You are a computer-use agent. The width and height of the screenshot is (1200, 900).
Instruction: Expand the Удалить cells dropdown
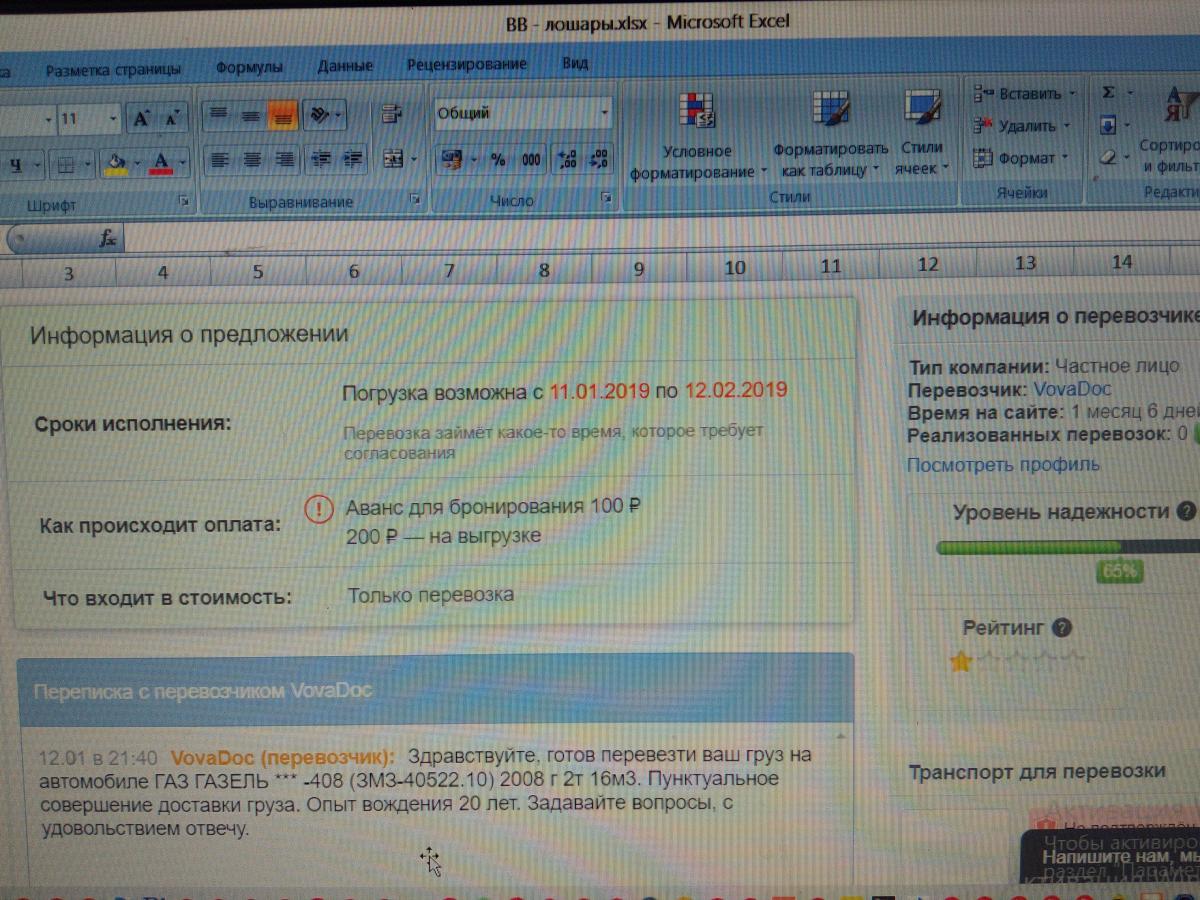(x=1066, y=126)
